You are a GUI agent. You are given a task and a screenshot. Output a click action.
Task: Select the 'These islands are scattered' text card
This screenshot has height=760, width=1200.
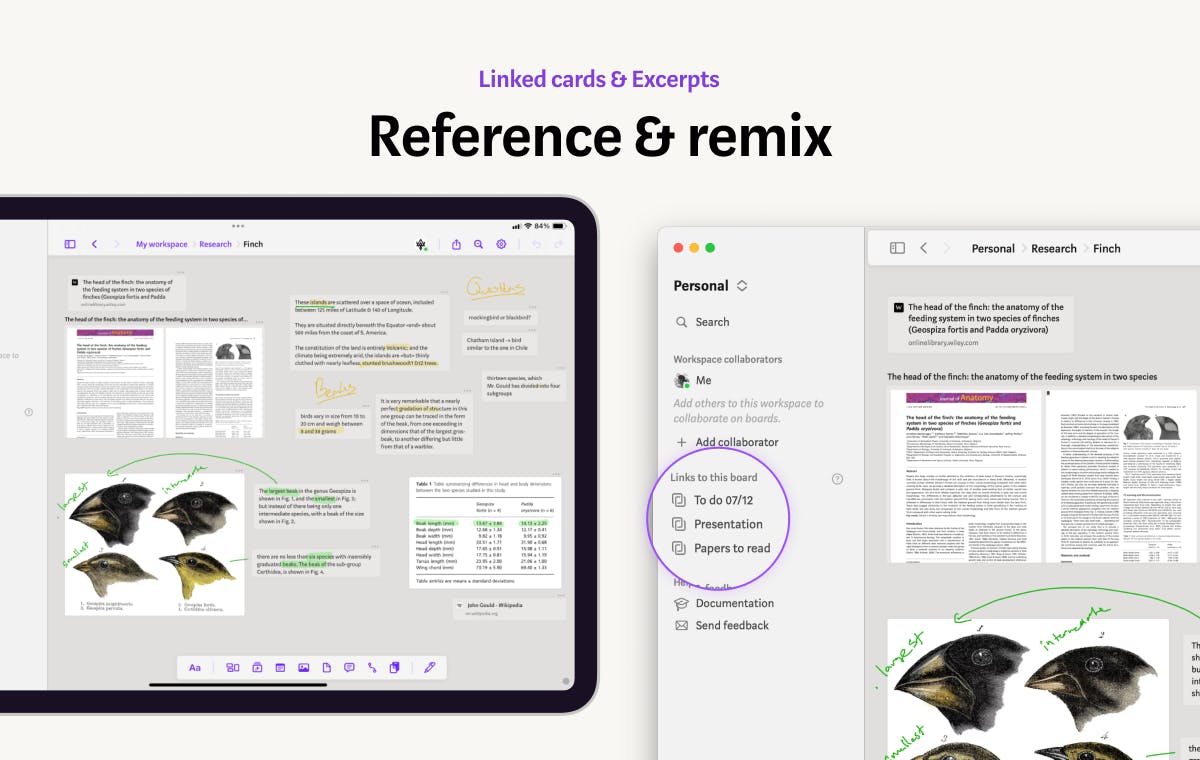(367, 332)
